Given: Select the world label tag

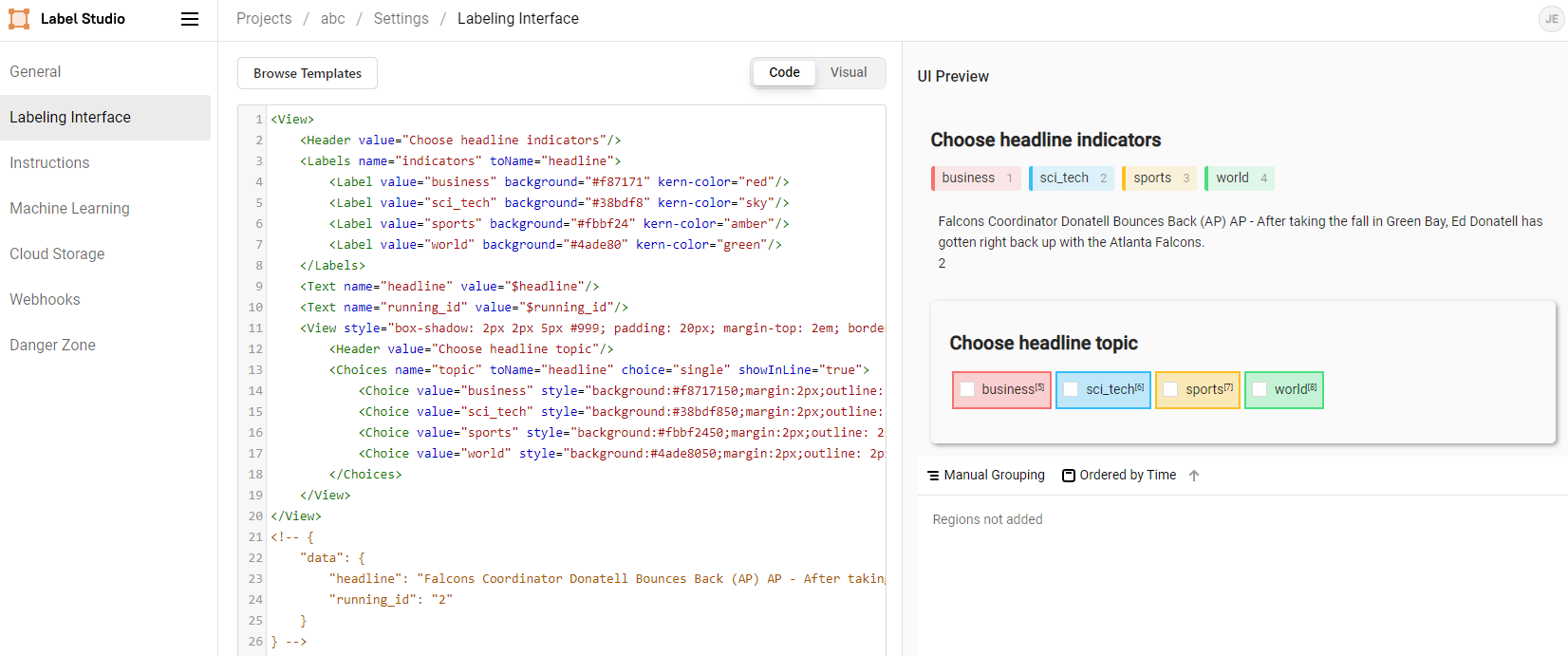Looking at the screenshot, I should click(x=1240, y=178).
